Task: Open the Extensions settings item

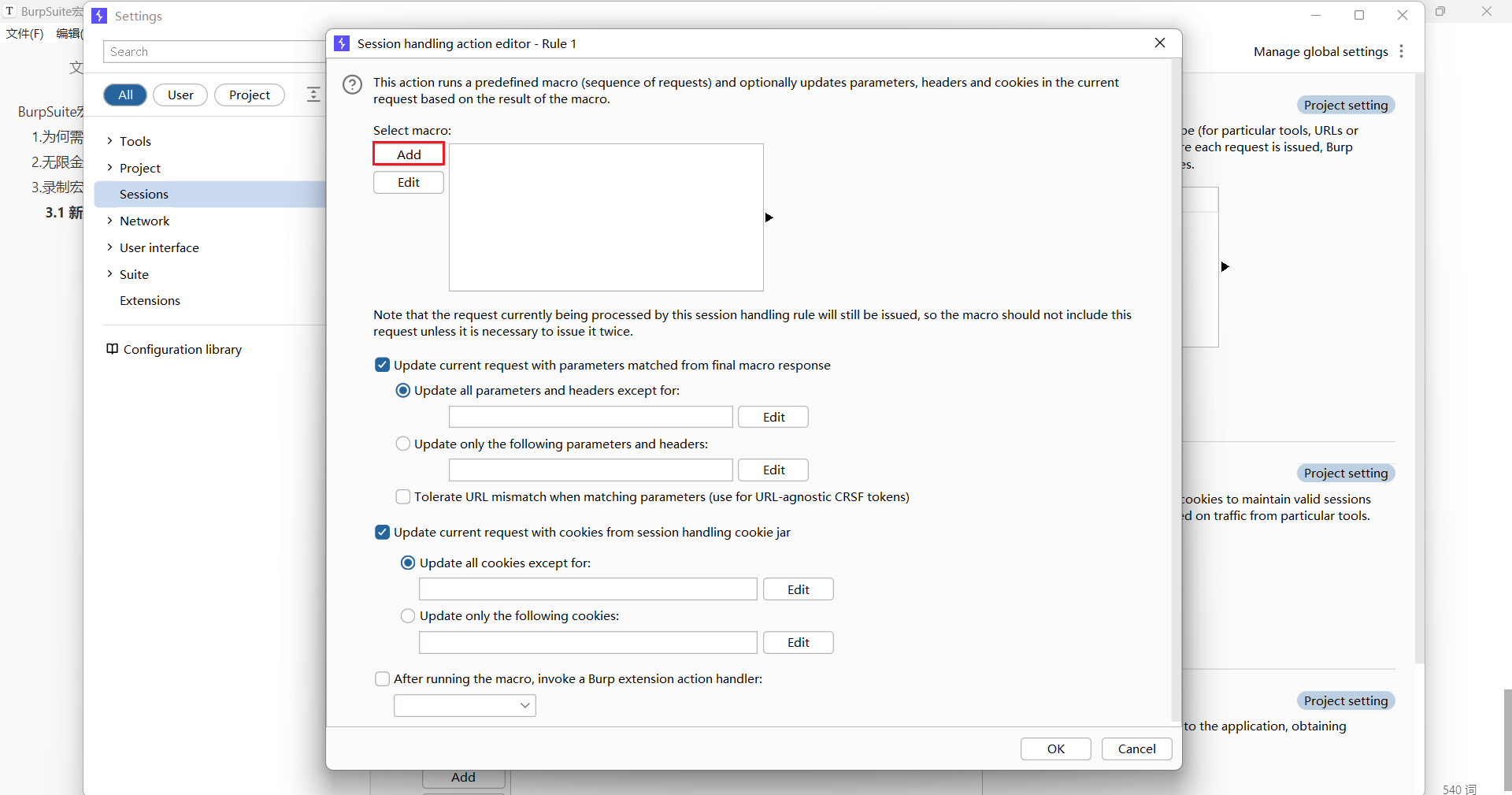Action: click(x=150, y=300)
